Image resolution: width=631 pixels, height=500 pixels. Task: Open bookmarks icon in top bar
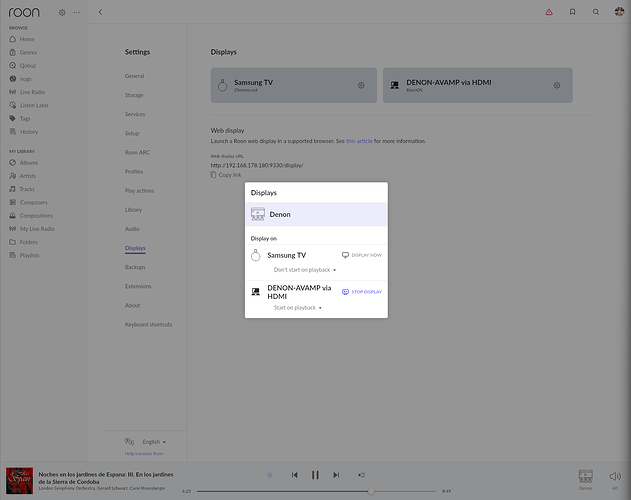572,12
